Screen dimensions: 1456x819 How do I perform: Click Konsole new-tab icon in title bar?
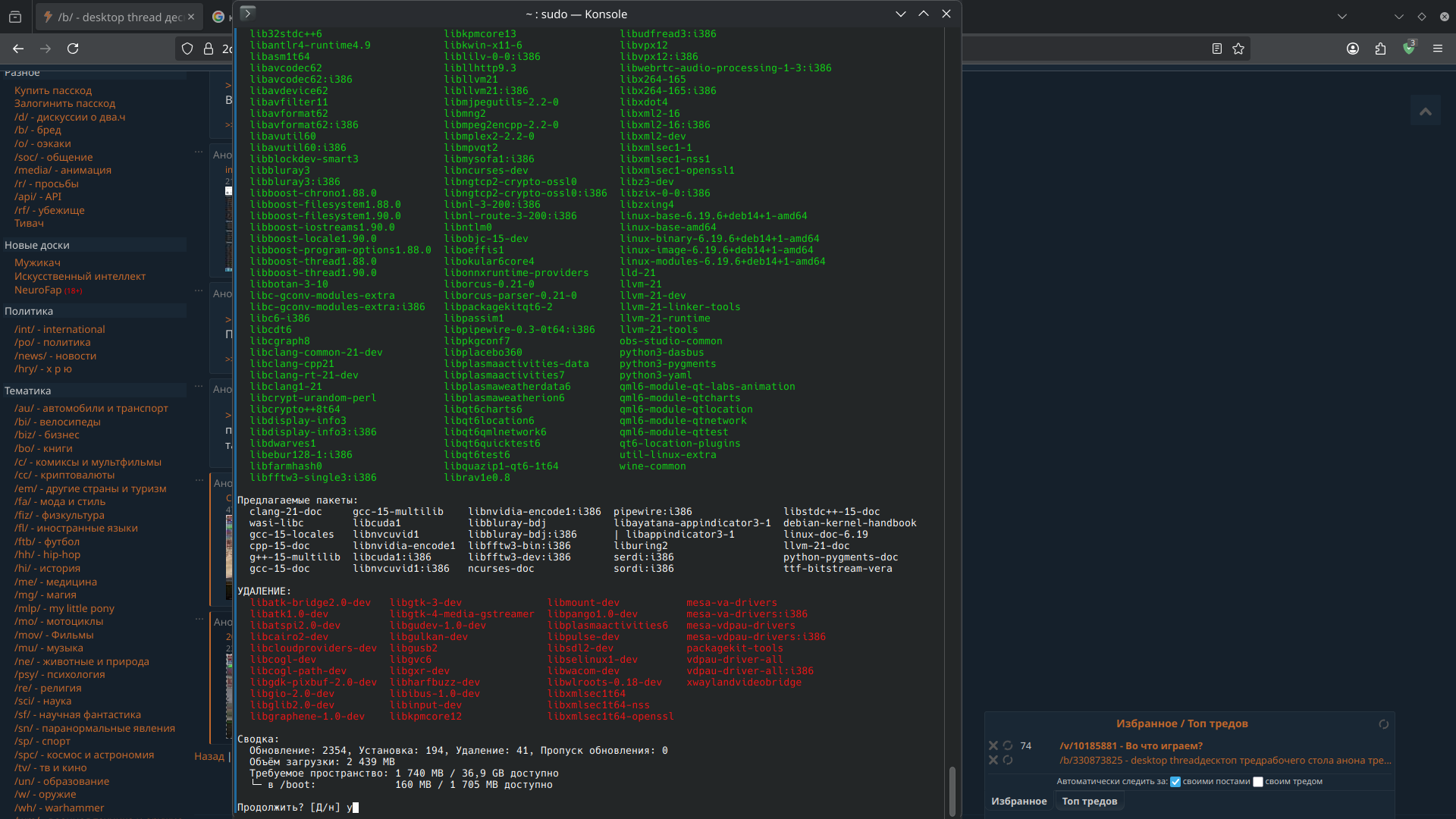click(247, 13)
